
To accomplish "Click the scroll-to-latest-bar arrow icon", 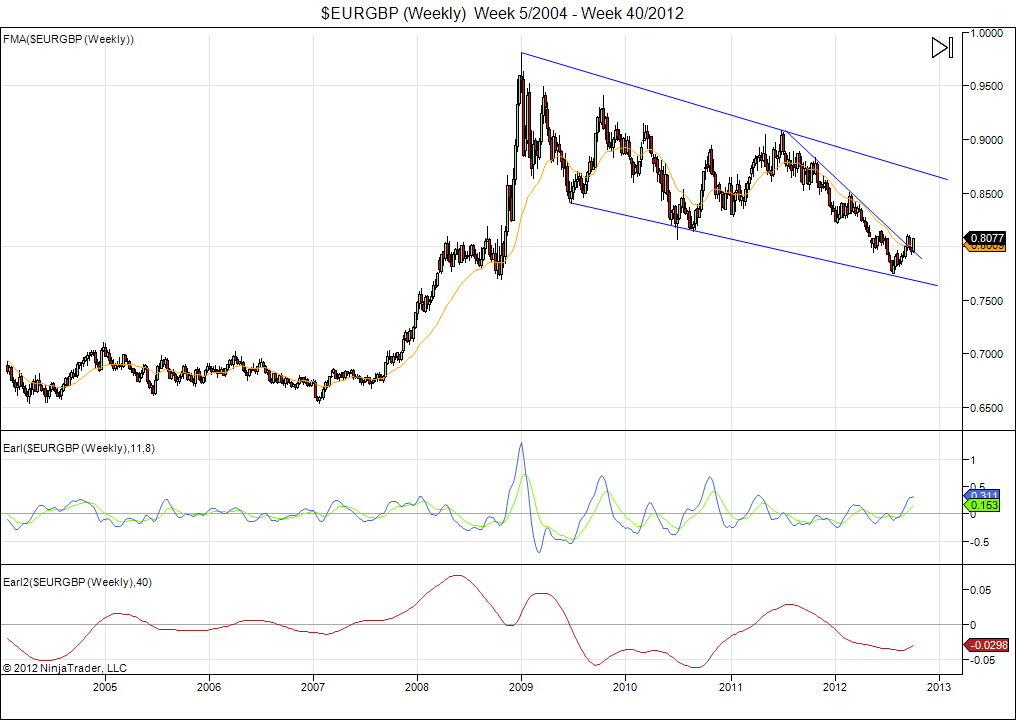I will point(942,48).
